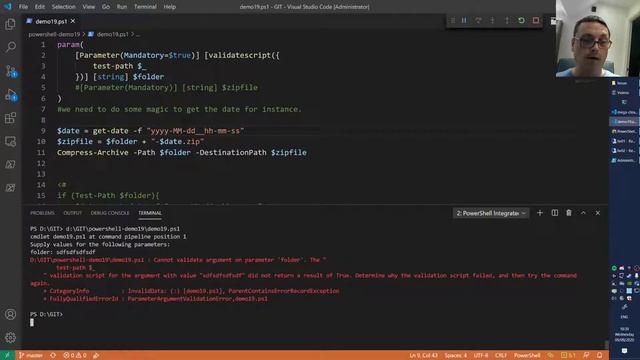This screenshot has width=640, height=360.
Task: Click line number 1 in gutter
Action: tap(43, 44)
